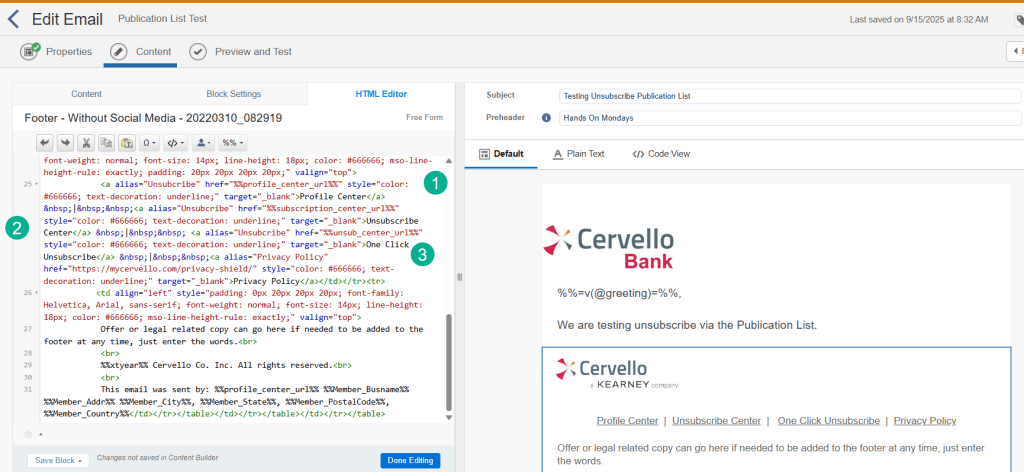Open the %% substitution strings dropdown
Image resolution: width=1024 pixels, height=472 pixels.
(233, 143)
